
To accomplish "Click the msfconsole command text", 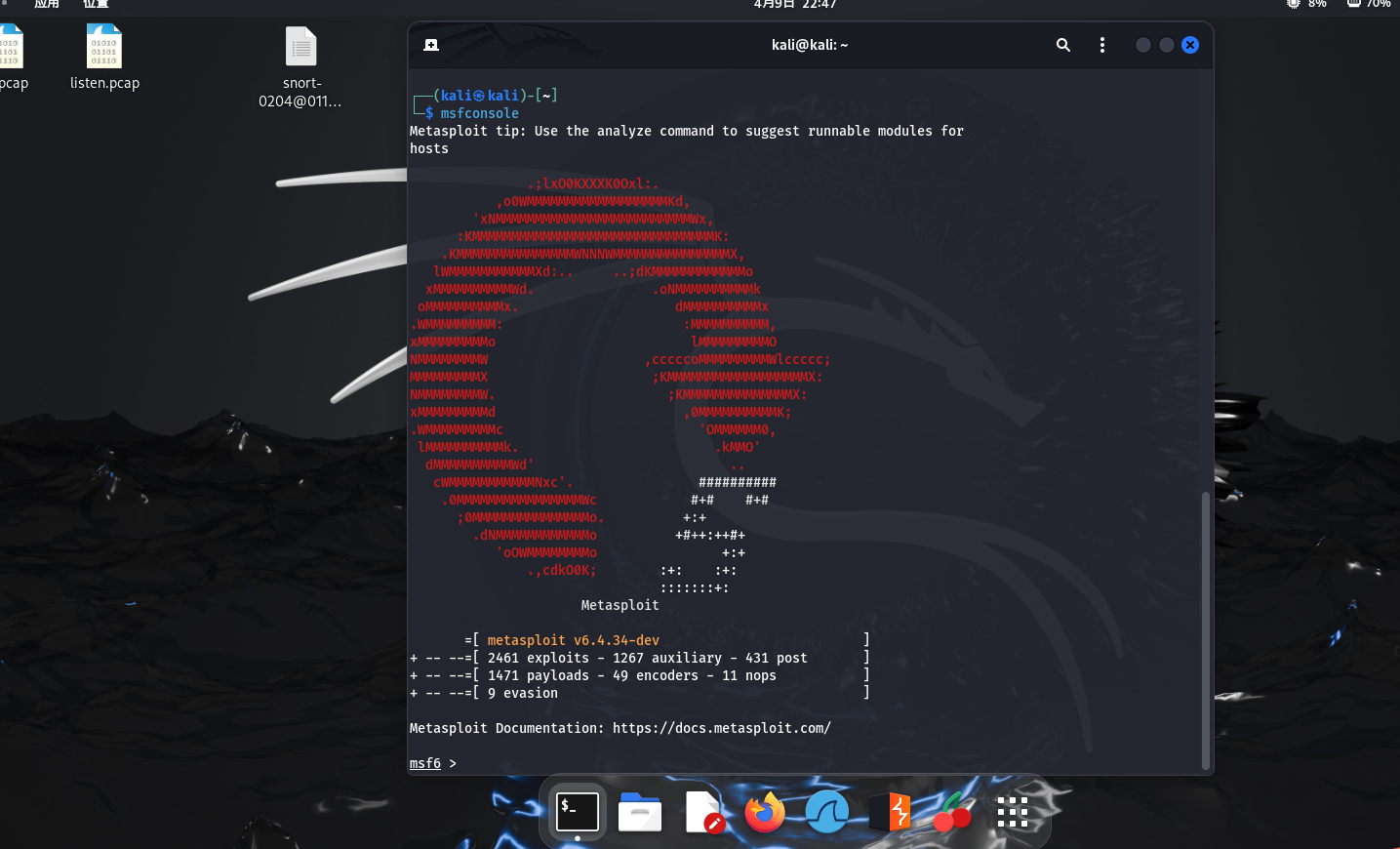I will pyautogui.click(x=480, y=113).
